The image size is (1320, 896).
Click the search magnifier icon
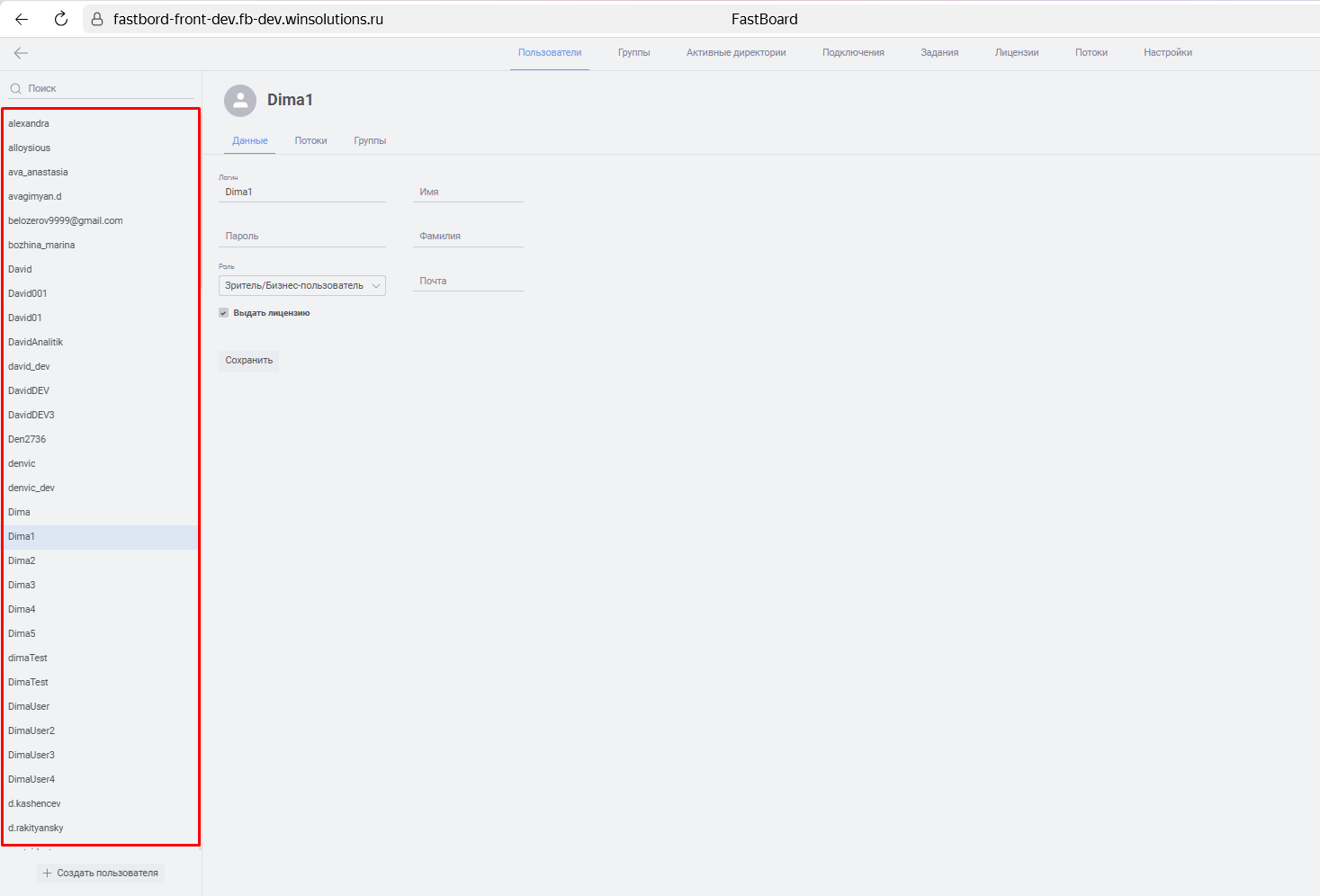coord(15,88)
